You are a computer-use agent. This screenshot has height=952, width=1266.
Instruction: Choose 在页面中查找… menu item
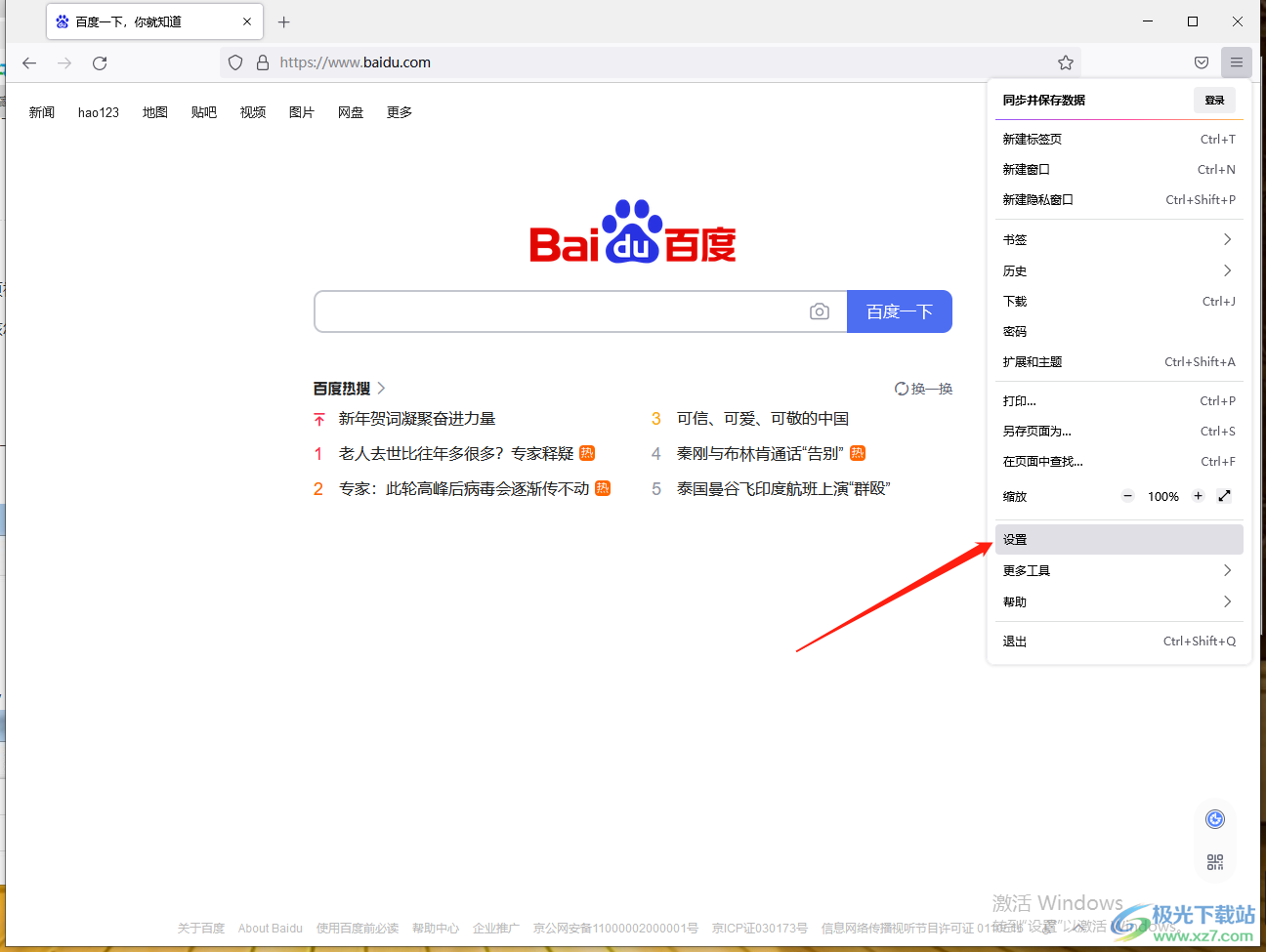(1118, 462)
